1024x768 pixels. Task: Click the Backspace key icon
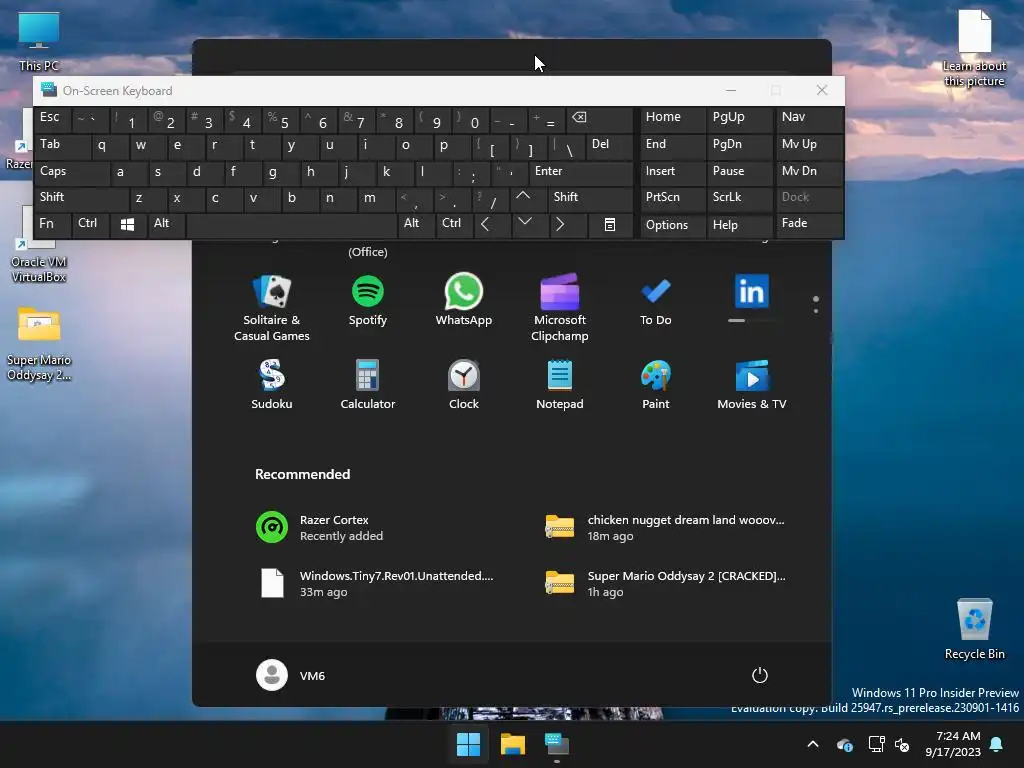pos(599,120)
